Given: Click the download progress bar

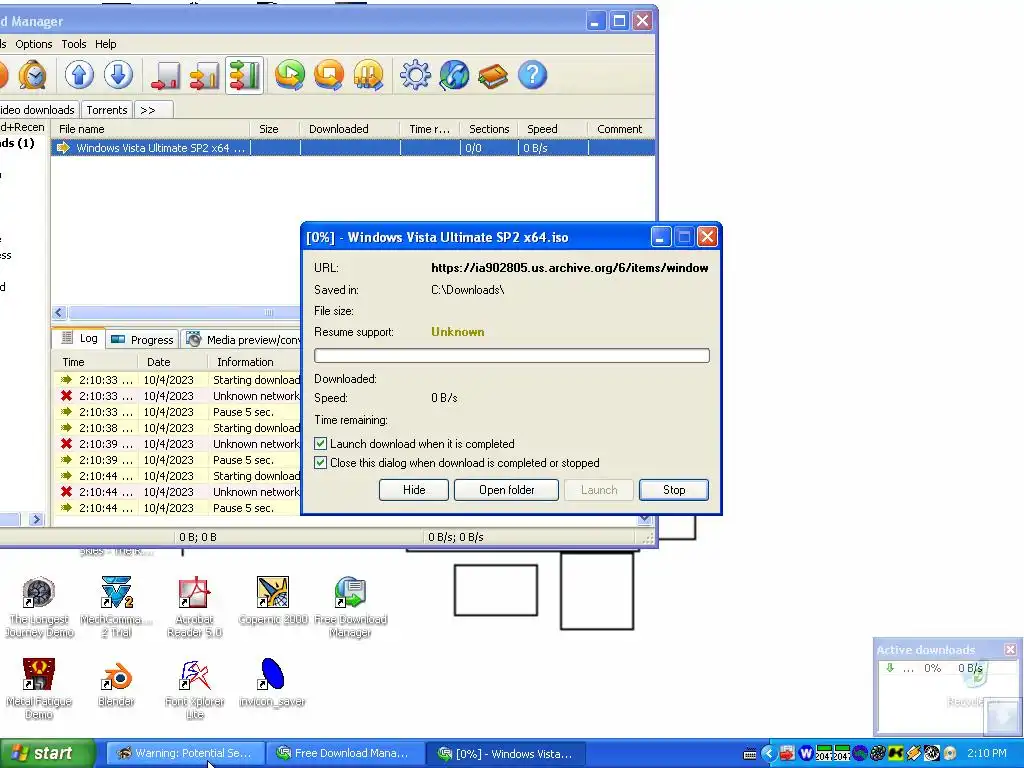Looking at the screenshot, I should pyautogui.click(x=512, y=355).
